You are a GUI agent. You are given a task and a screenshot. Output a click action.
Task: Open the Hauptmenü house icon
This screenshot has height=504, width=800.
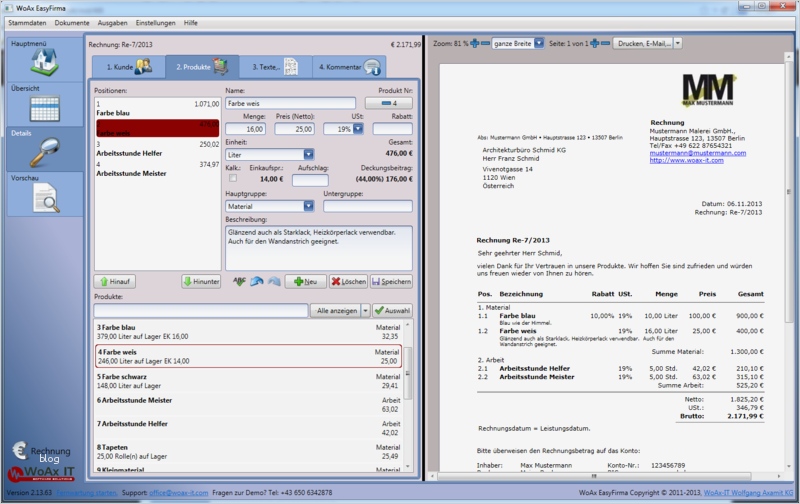(x=45, y=62)
